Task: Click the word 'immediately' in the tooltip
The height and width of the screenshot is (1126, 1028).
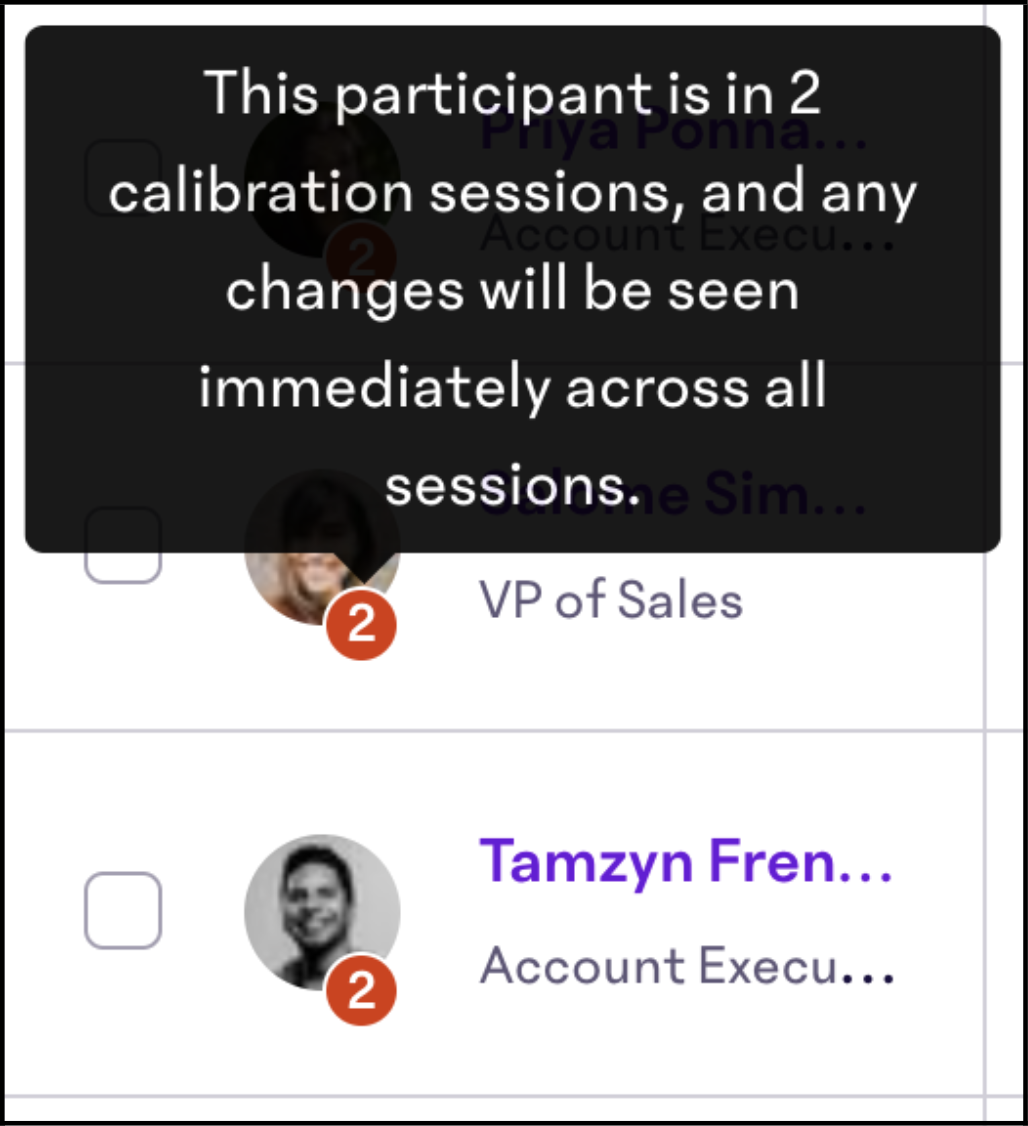Action: pos(374,388)
